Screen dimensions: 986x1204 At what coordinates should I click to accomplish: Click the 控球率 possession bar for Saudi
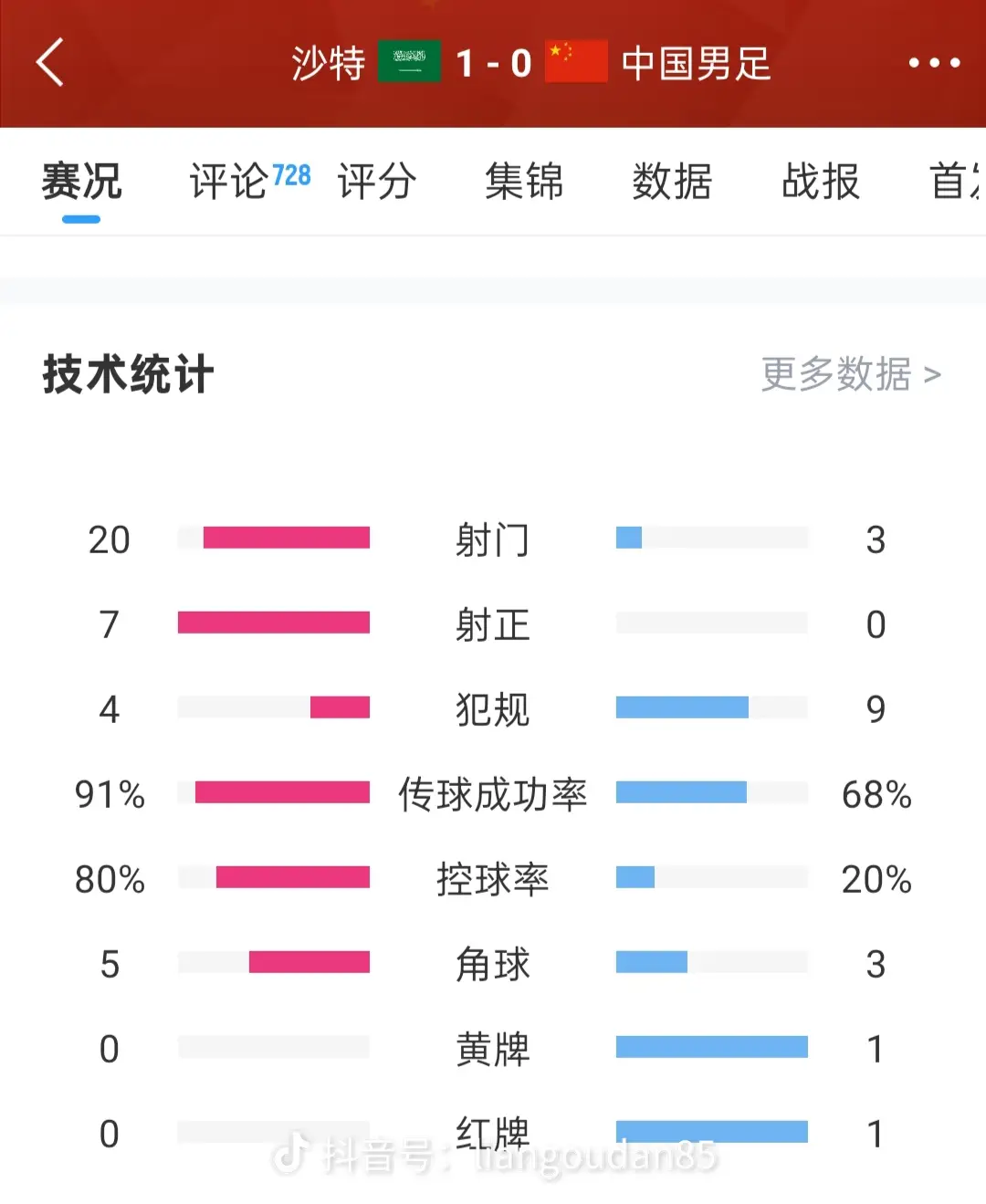274,879
